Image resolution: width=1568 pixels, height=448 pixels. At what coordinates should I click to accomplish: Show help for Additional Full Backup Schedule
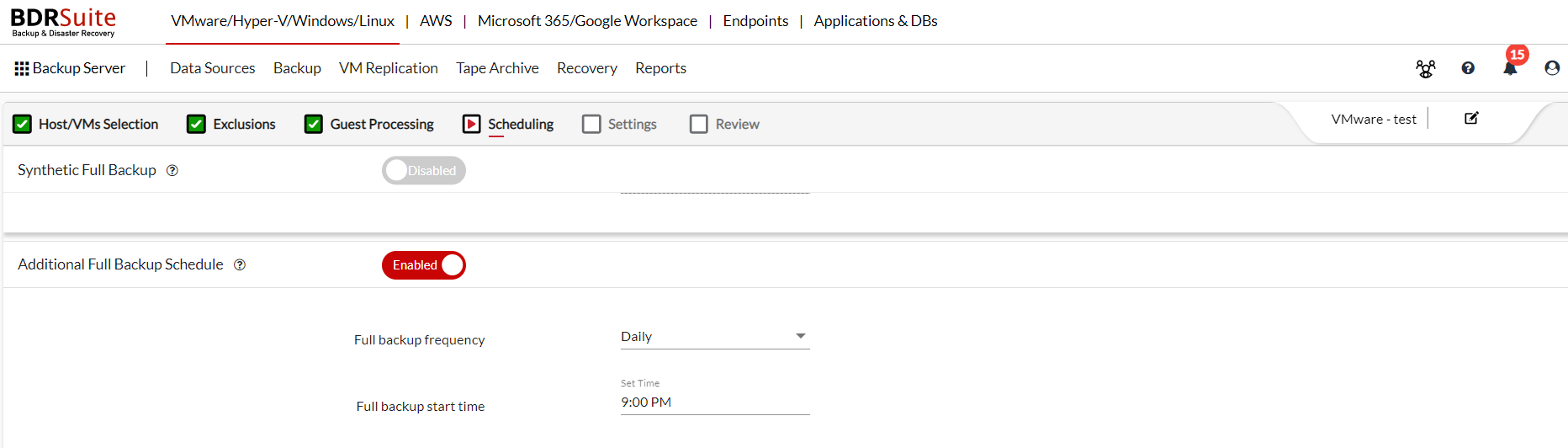(240, 264)
